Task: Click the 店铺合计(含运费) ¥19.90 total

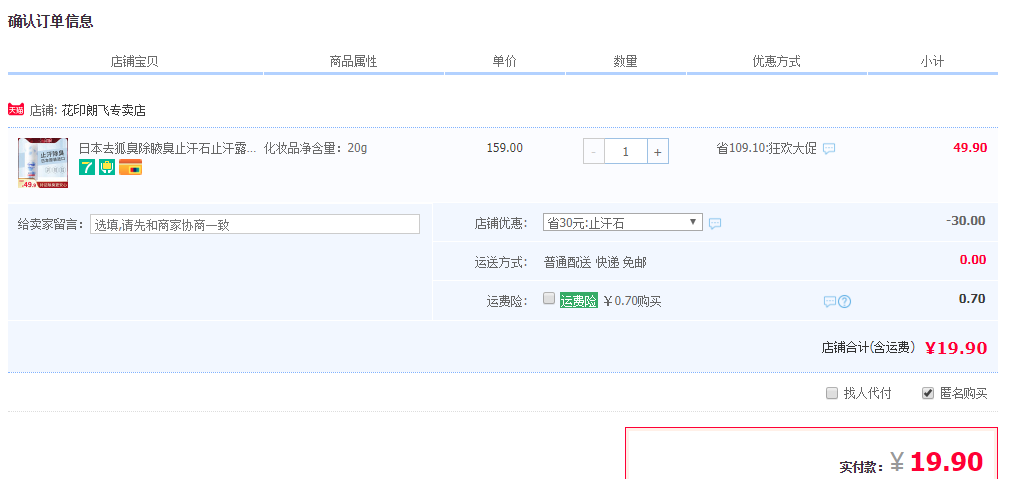Action: [904, 348]
